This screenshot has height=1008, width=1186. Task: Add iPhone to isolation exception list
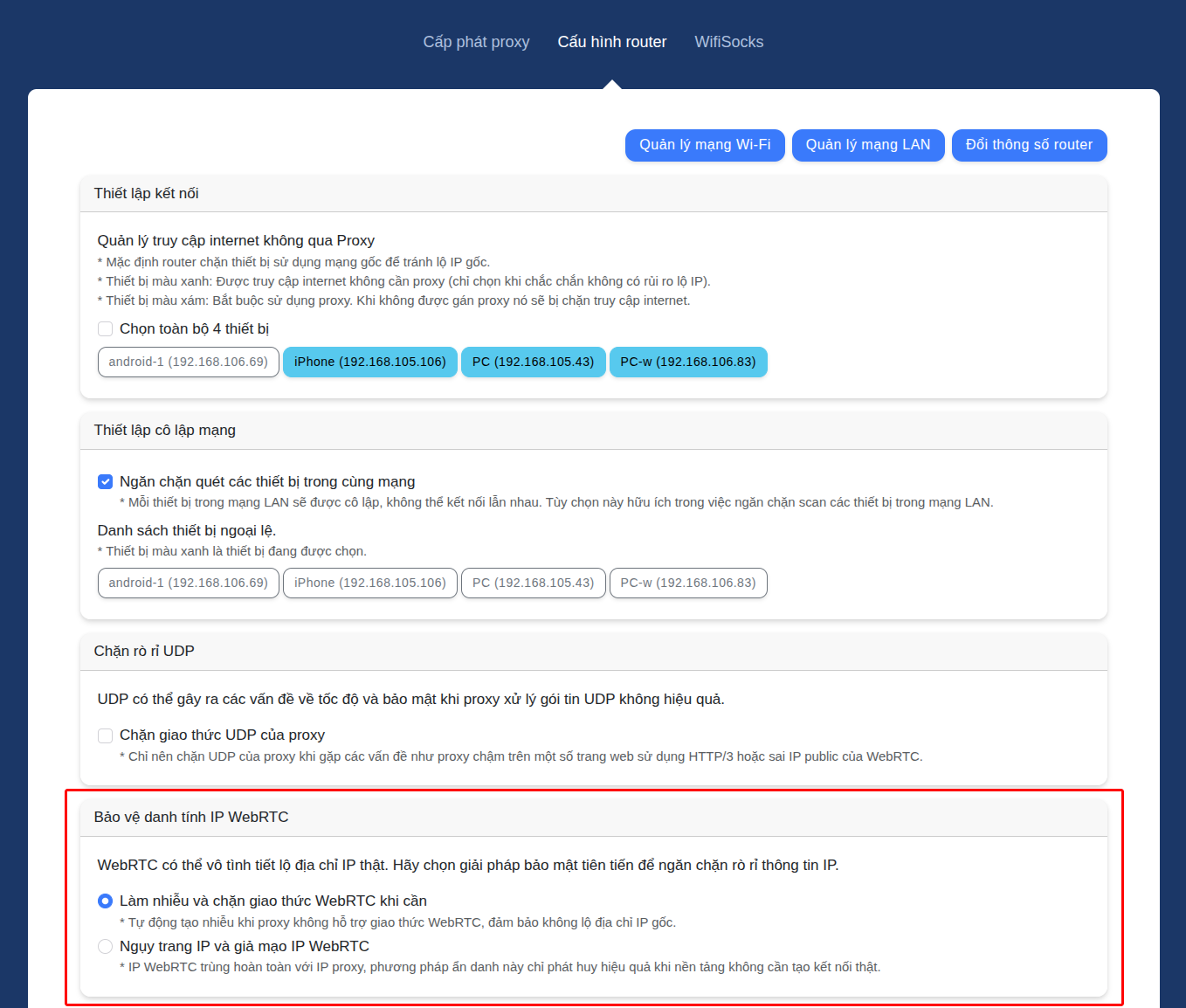point(369,583)
